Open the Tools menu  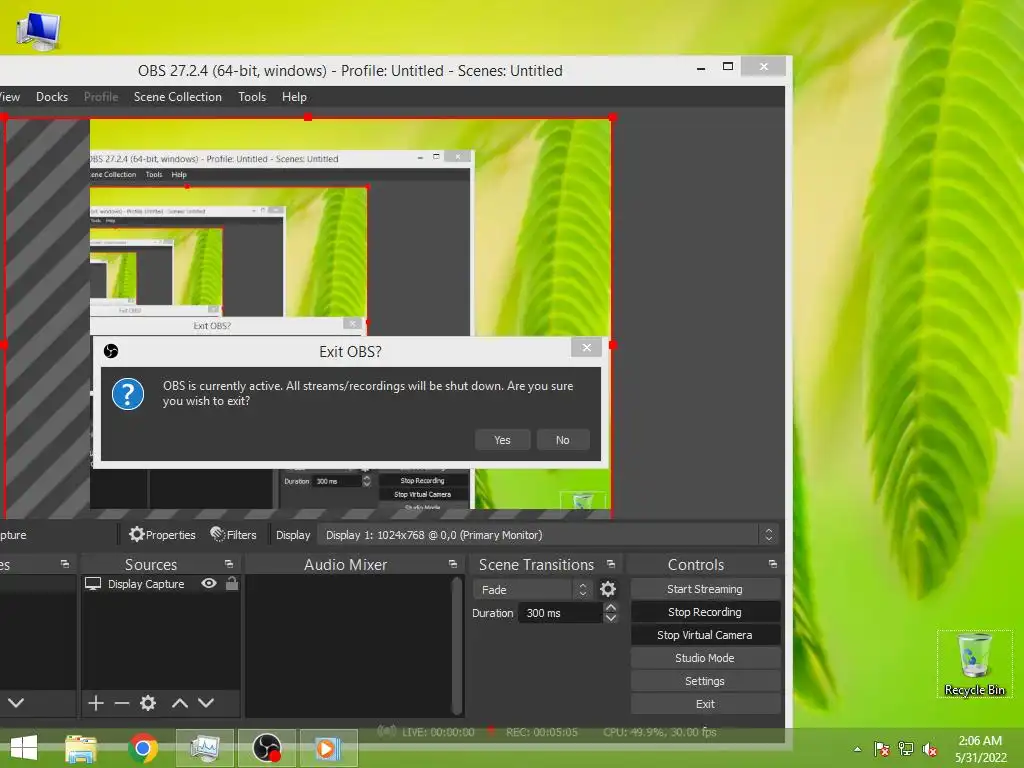click(252, 97)
